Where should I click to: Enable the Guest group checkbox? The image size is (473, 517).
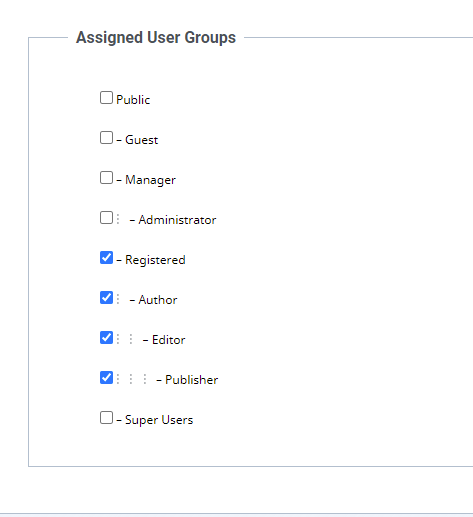106,137
